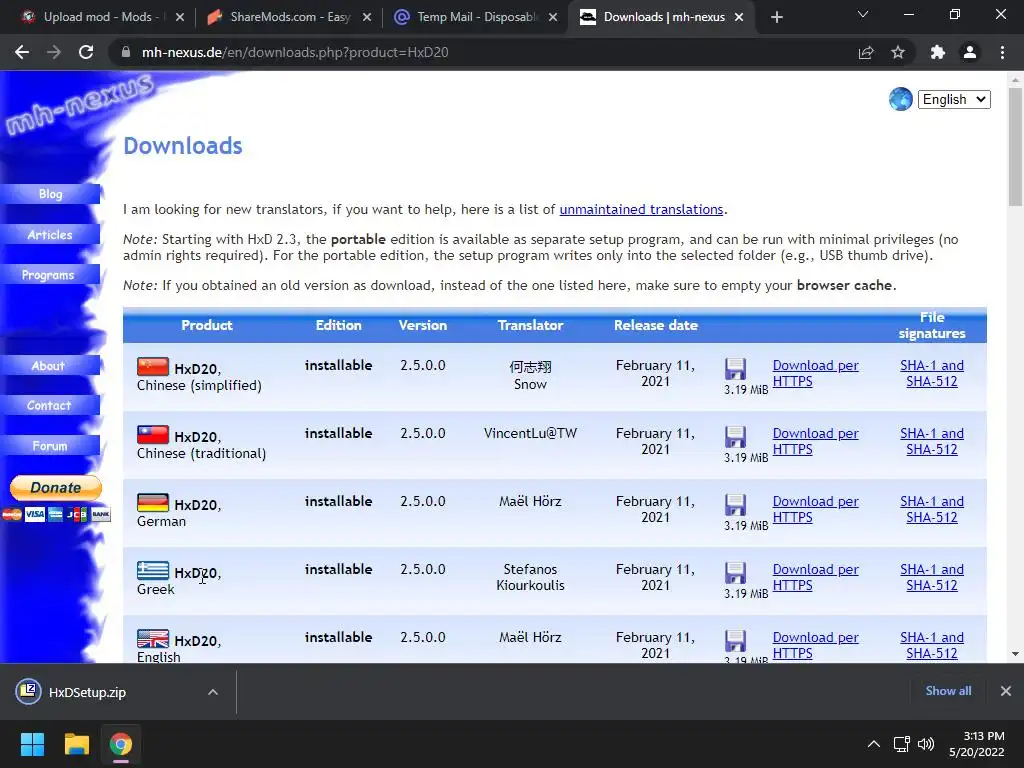Close the downloads bar
This screenshot has width=1024, height=768.
click(1006, 691)
